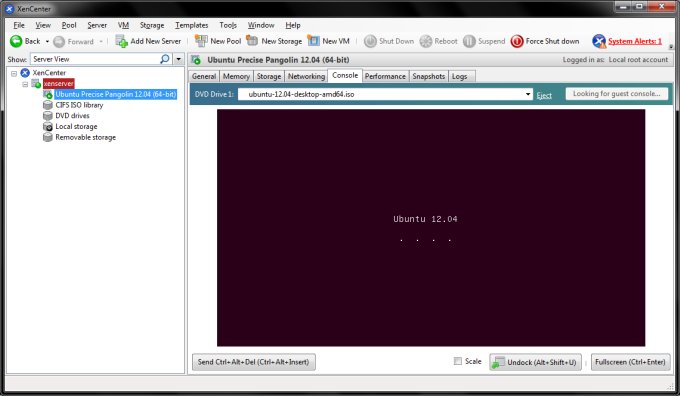This screenshot has height=396, width=680.
Task: Click Send Ctrl+Alt+Del button
Action: click(x=254, y=362)
